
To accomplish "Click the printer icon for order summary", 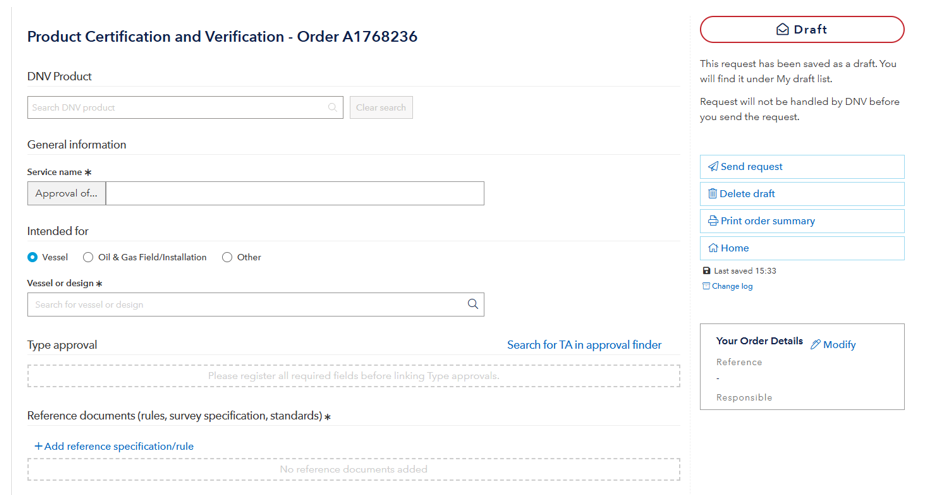I will coord(713,221).
